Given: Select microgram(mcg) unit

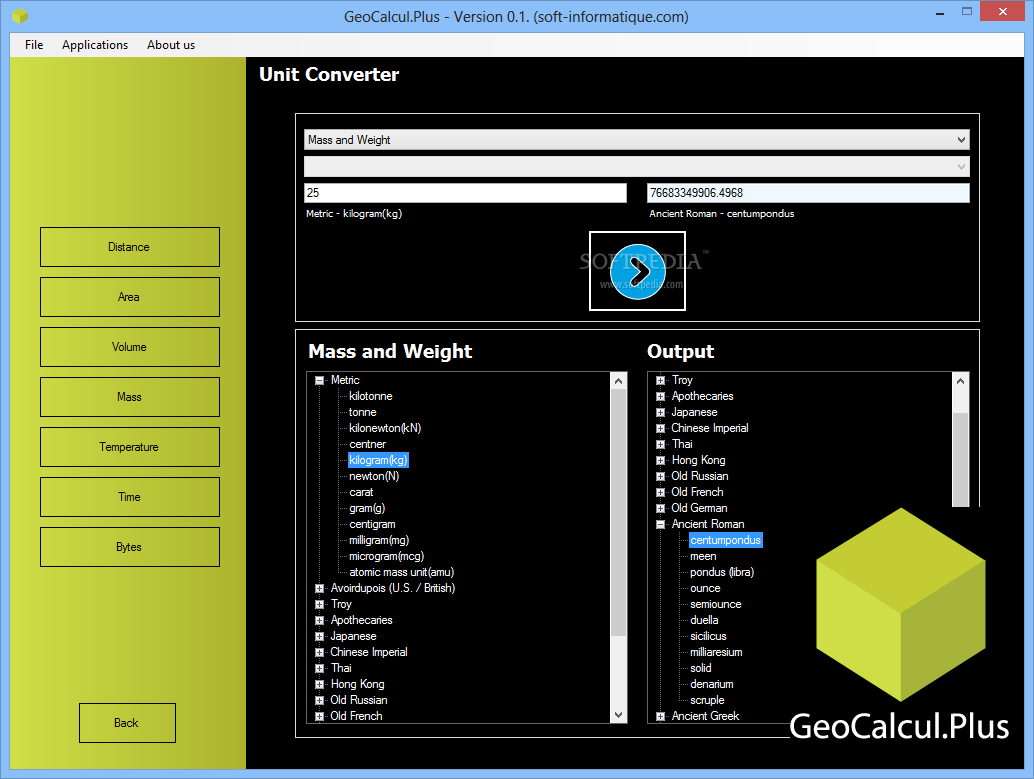Looking at the screenshot, I should point(386,556).
